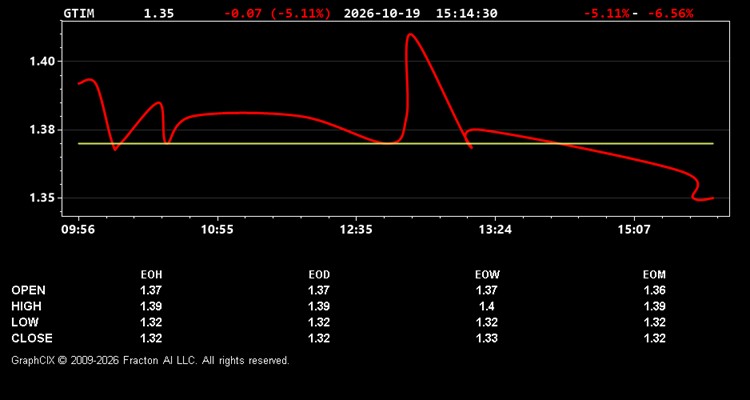Click the EOD LOW value 1.32
This screenshot has height=400, width=750.
(319, 322)
